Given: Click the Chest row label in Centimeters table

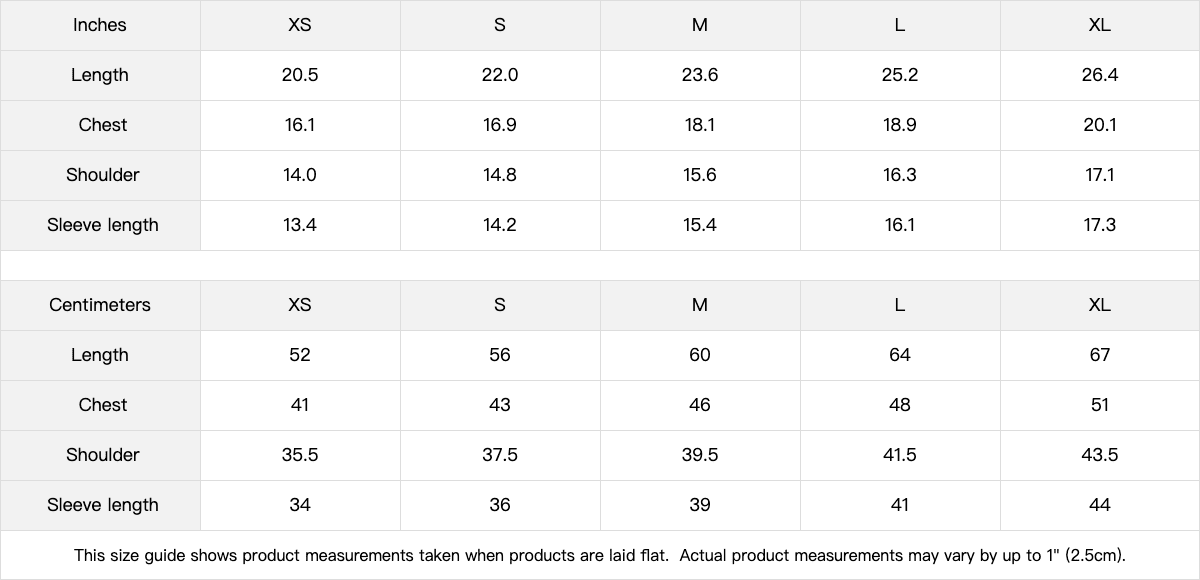Looking at the screenshot, I should pos(102,405).
